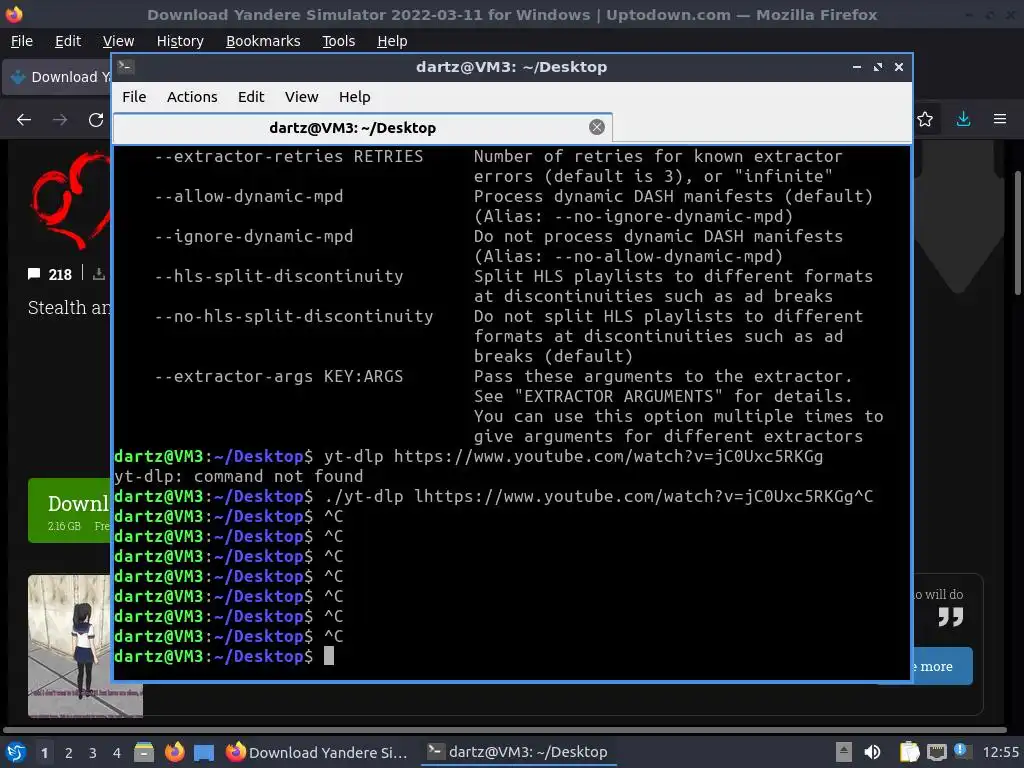Viewport: 1024px width, 768px height.
Task: Open Firefox View menu
Action: pyautogui.click(x=118, y=41)
